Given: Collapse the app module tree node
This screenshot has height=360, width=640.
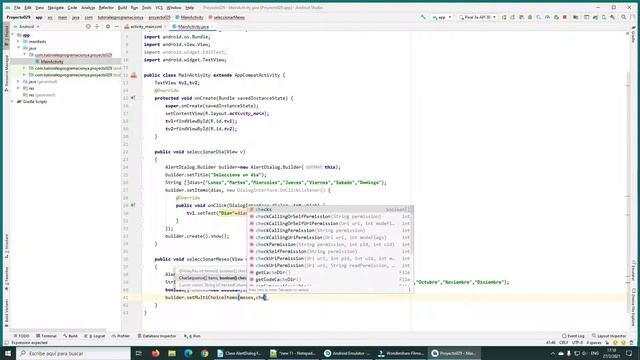Looking at the screenshot, I should (x=13, y=35).
